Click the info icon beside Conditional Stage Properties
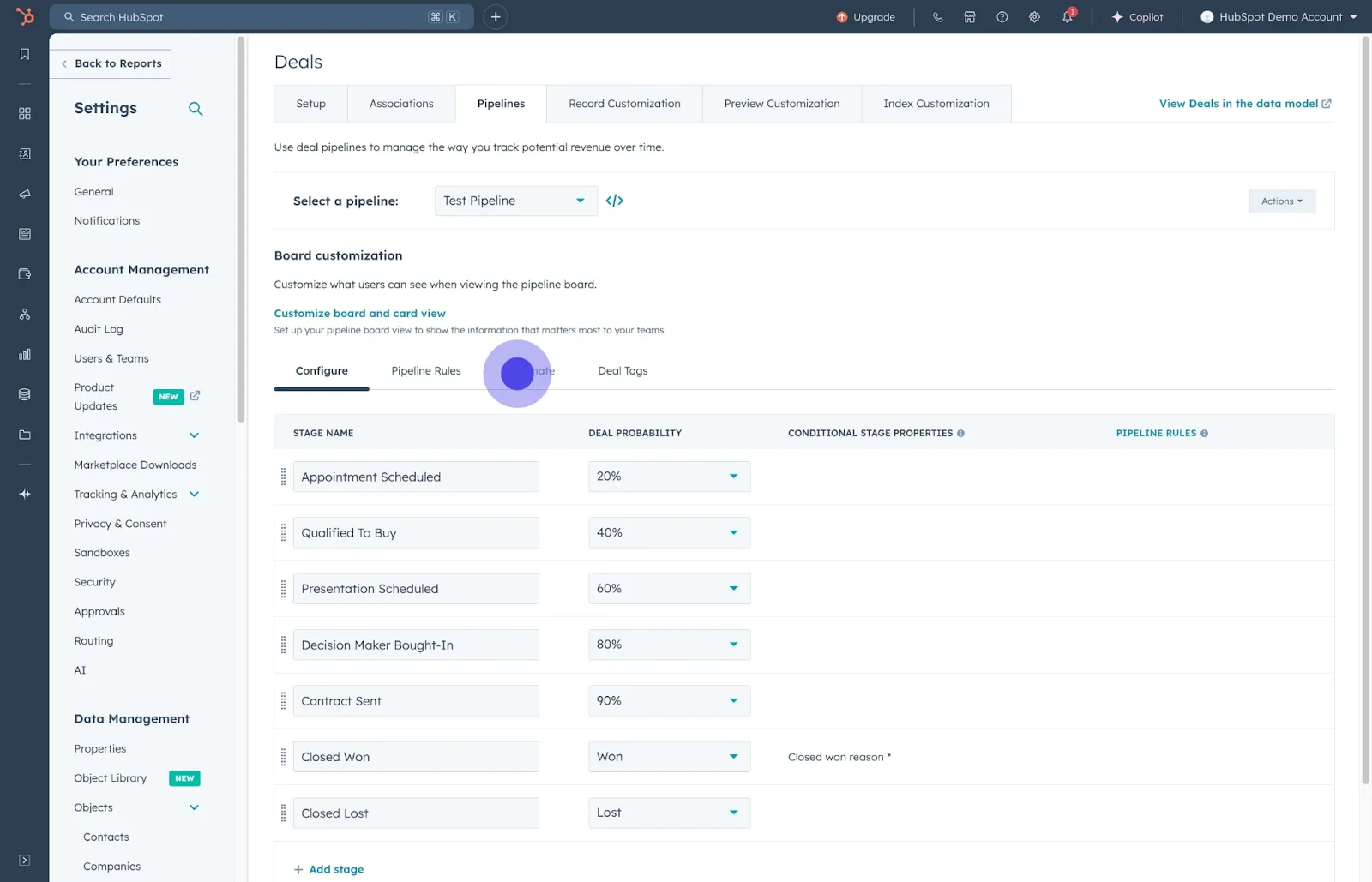Image resolution: width=1372 pixels, height=882 pixels. (x=960, y=434)
